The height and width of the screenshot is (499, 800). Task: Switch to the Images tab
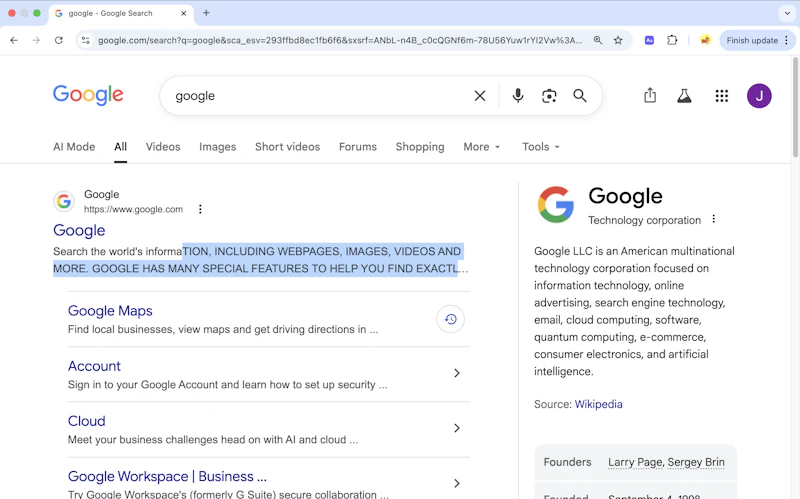tap(217, 146)
